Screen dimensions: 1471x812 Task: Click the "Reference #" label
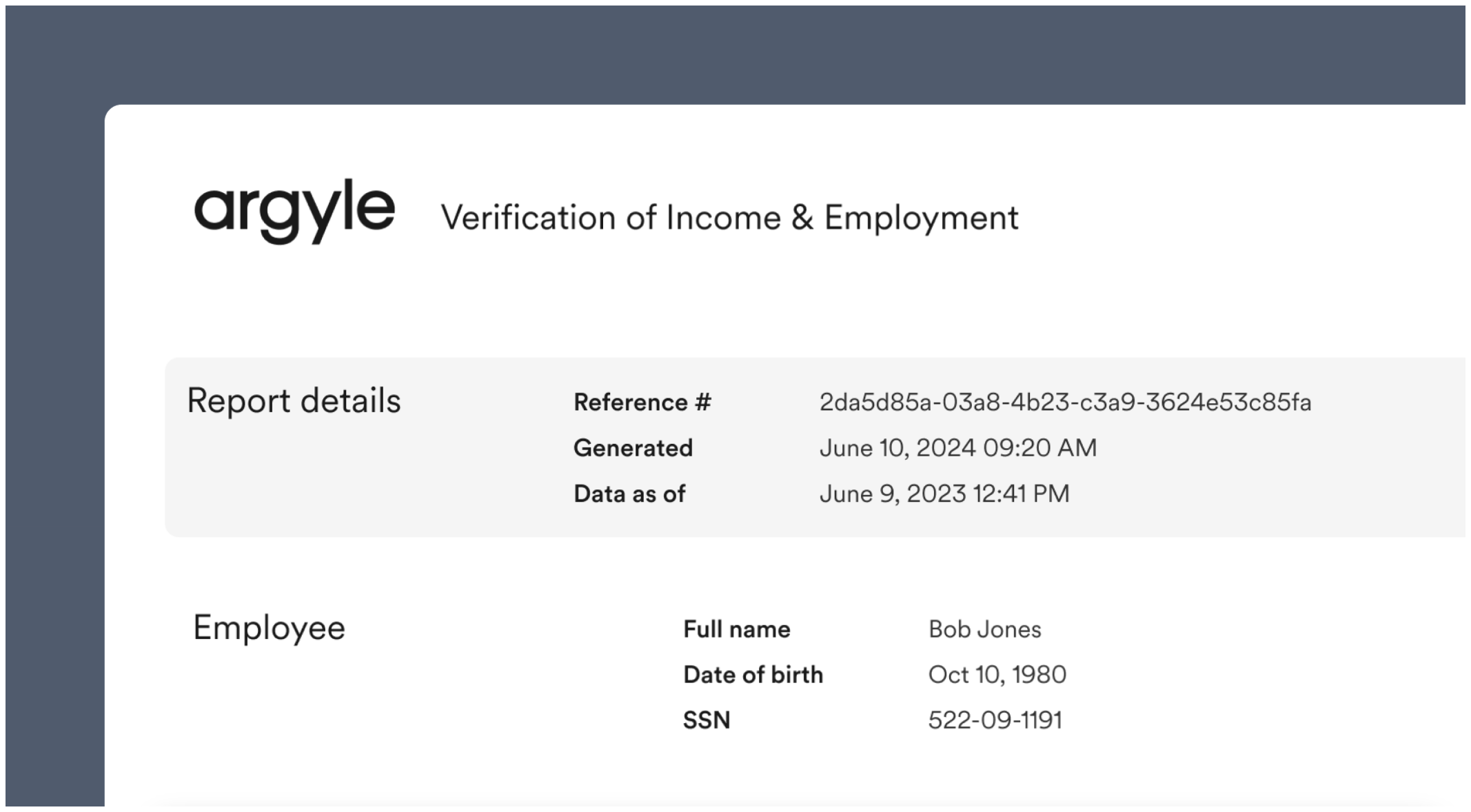[642, 403]
